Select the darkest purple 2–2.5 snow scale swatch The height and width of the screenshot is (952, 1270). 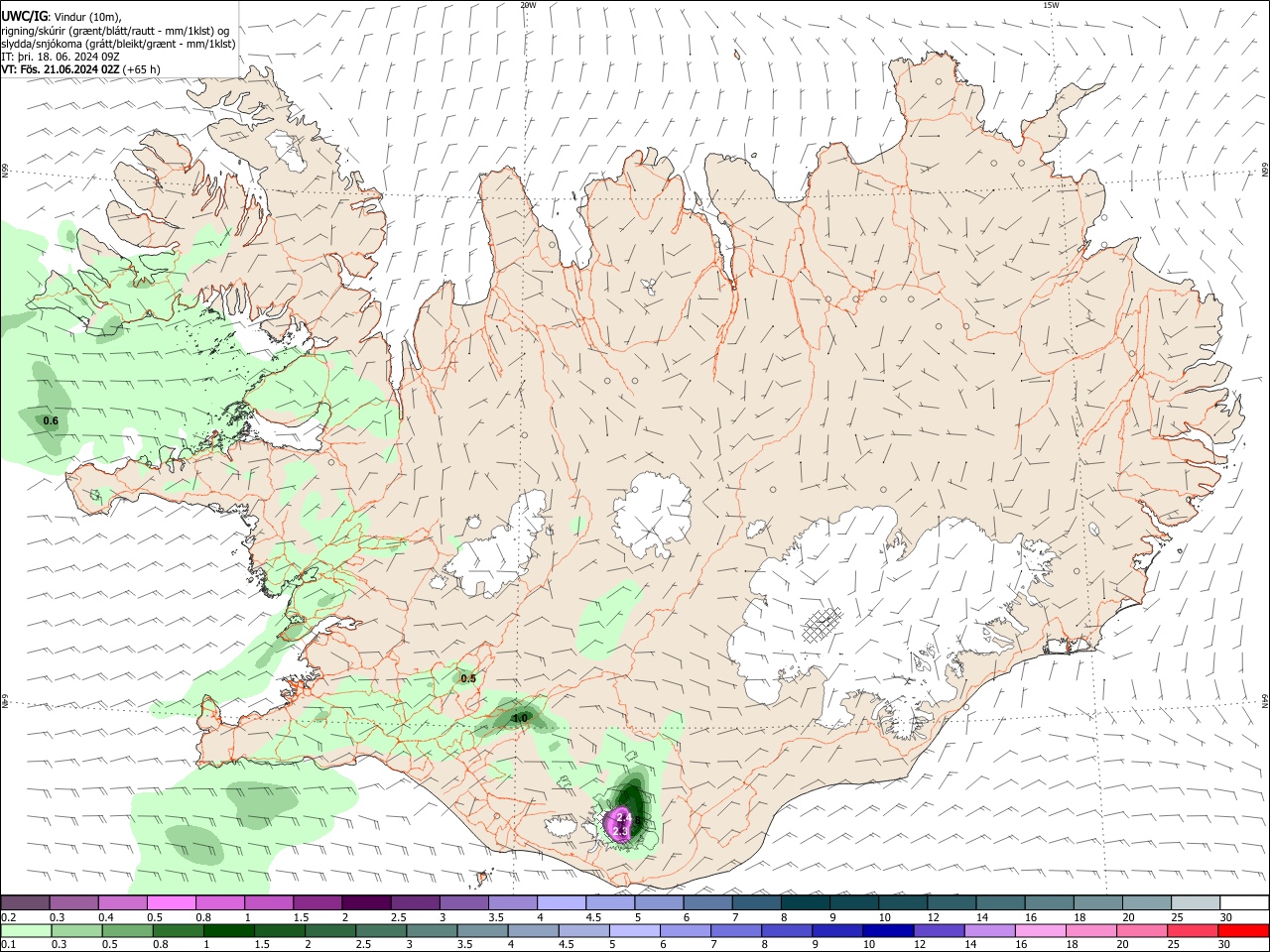(365, 903)
